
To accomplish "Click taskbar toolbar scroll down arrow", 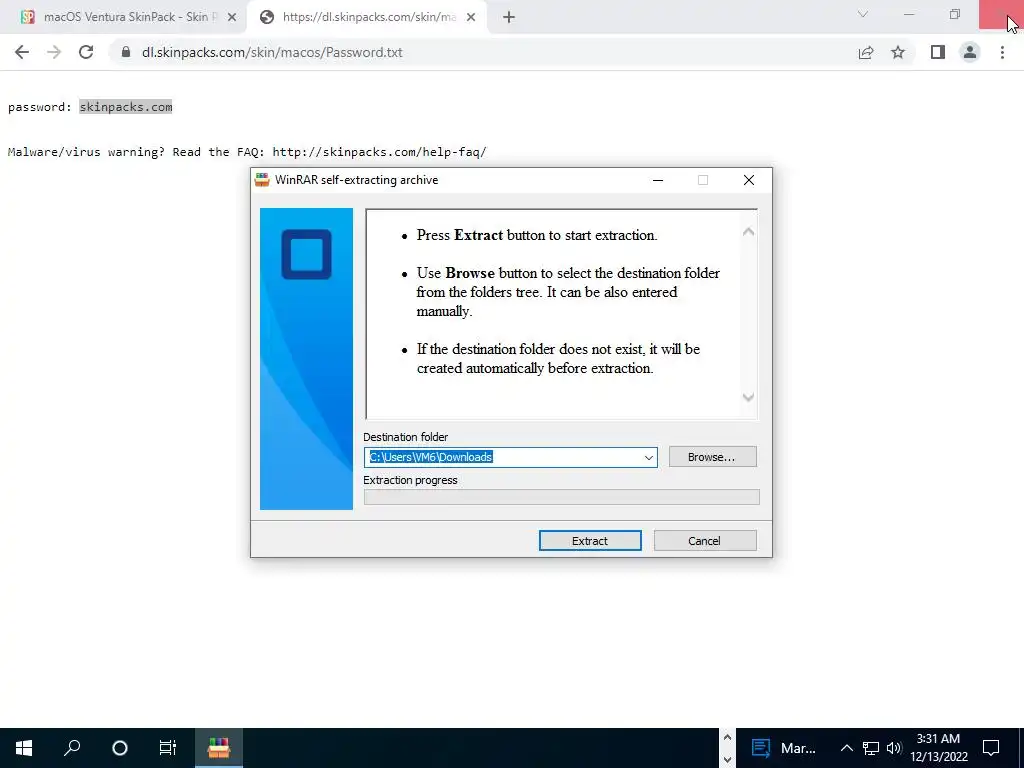I will tap(728, 760).
